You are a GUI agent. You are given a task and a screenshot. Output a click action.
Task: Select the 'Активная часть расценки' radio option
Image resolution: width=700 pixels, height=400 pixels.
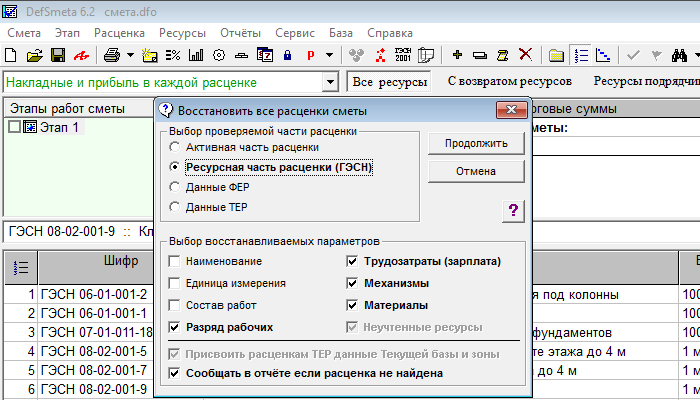[176, 148]
